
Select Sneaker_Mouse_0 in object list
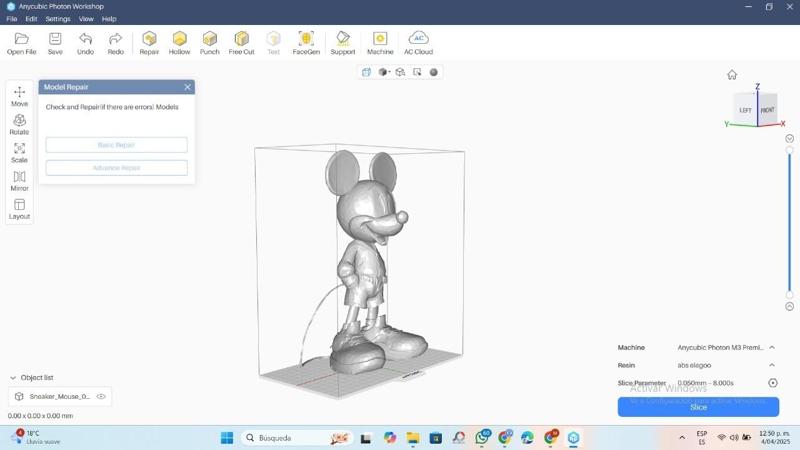click(x=59, y=396)
